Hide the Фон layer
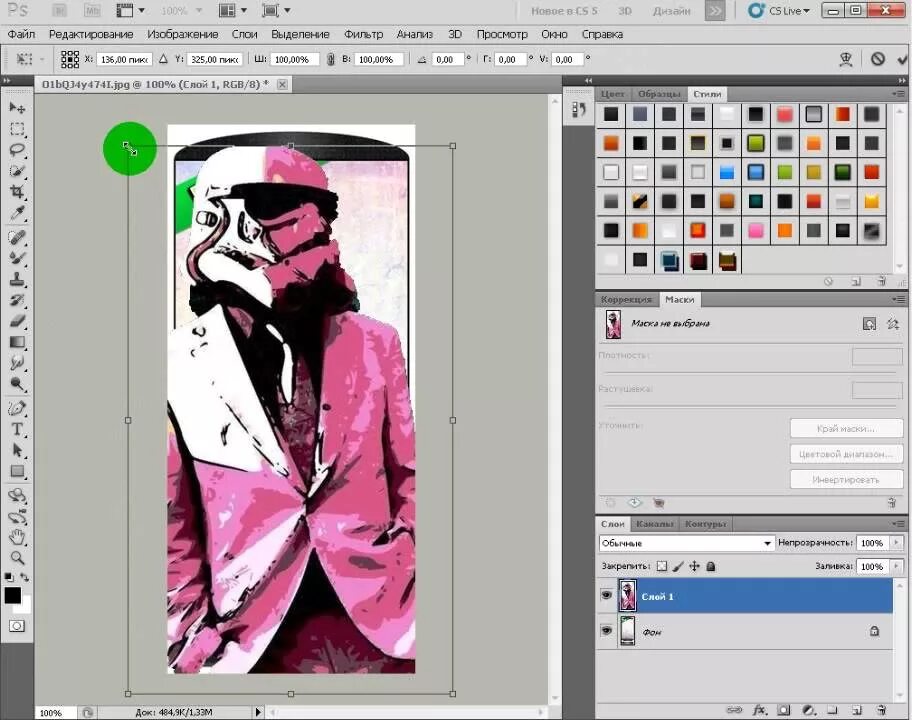The image size is (912, 720). (606, 630)
